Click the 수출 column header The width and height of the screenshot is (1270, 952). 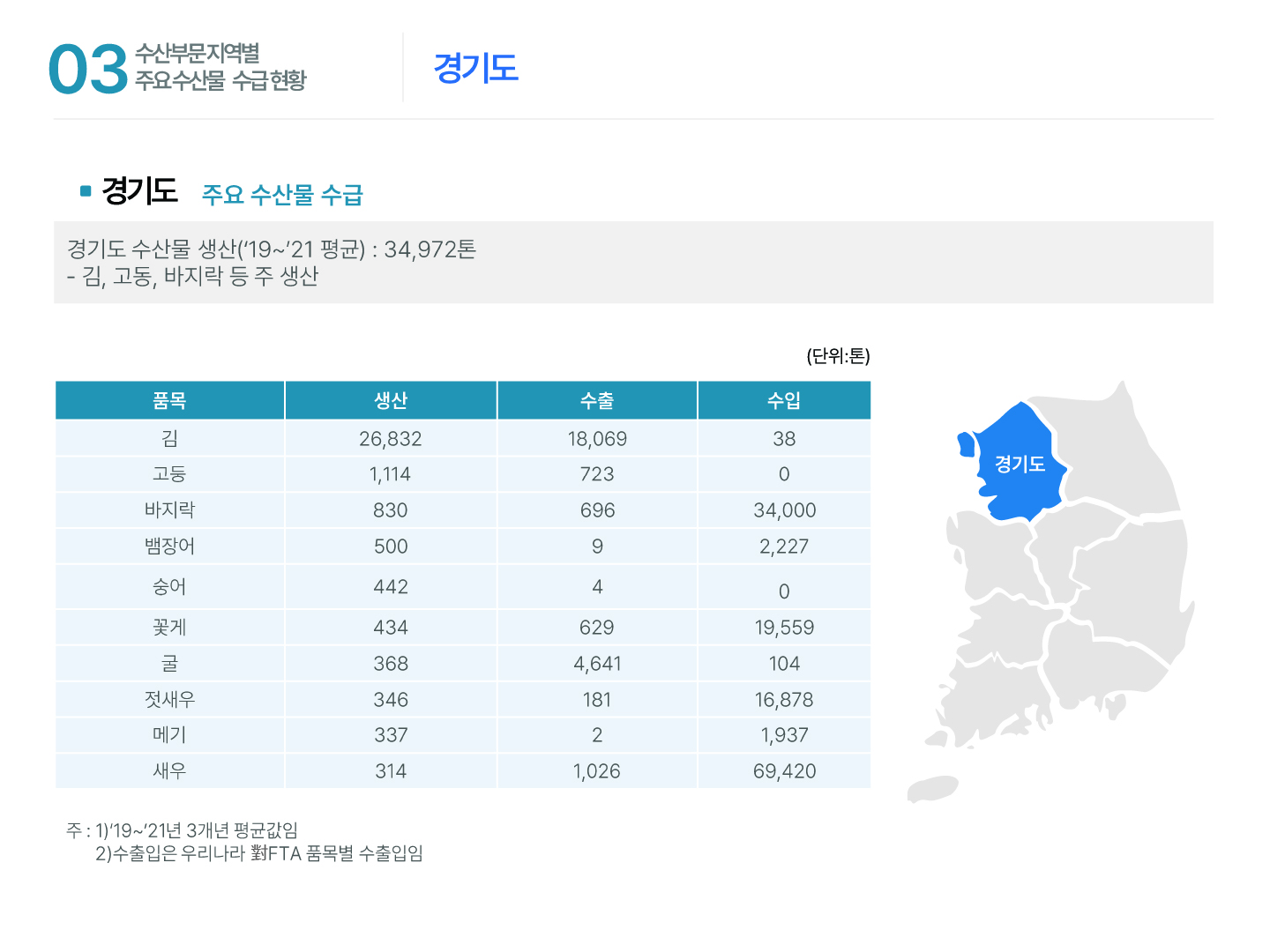(597, 400)
